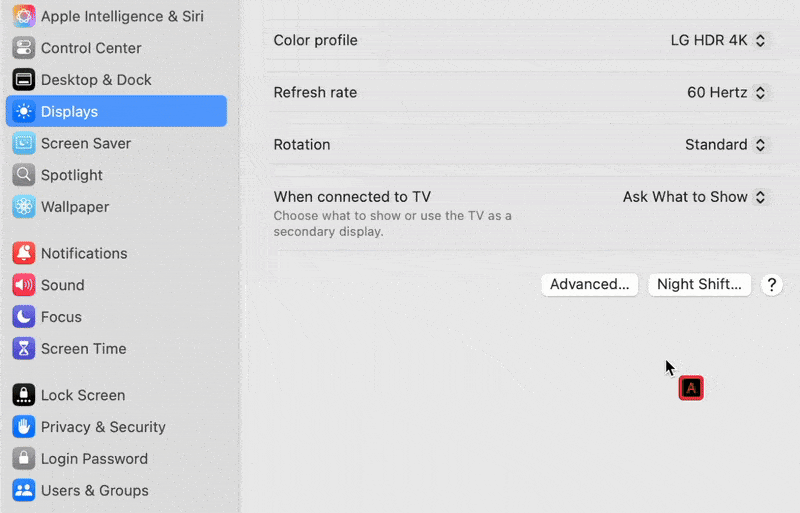Screen dimensions: 800x513
Task: Open the Rotation dropdown
Action: tap(726, 145)
